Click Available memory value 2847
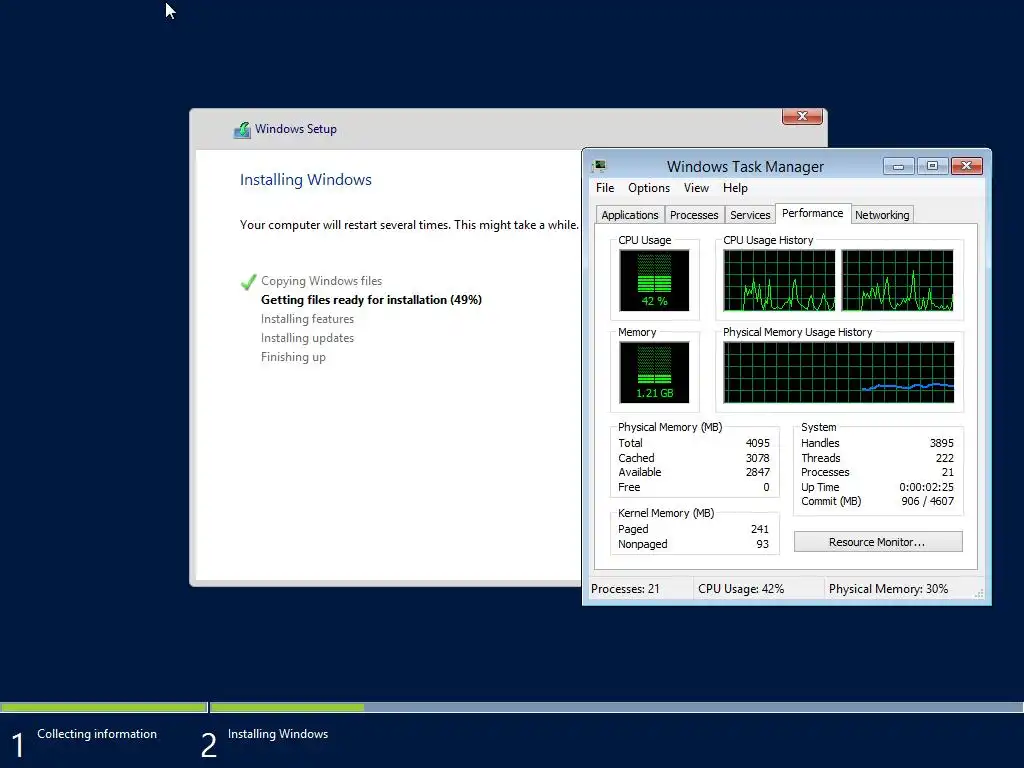Screen dimensions: 1024x768 pos(758,472)
